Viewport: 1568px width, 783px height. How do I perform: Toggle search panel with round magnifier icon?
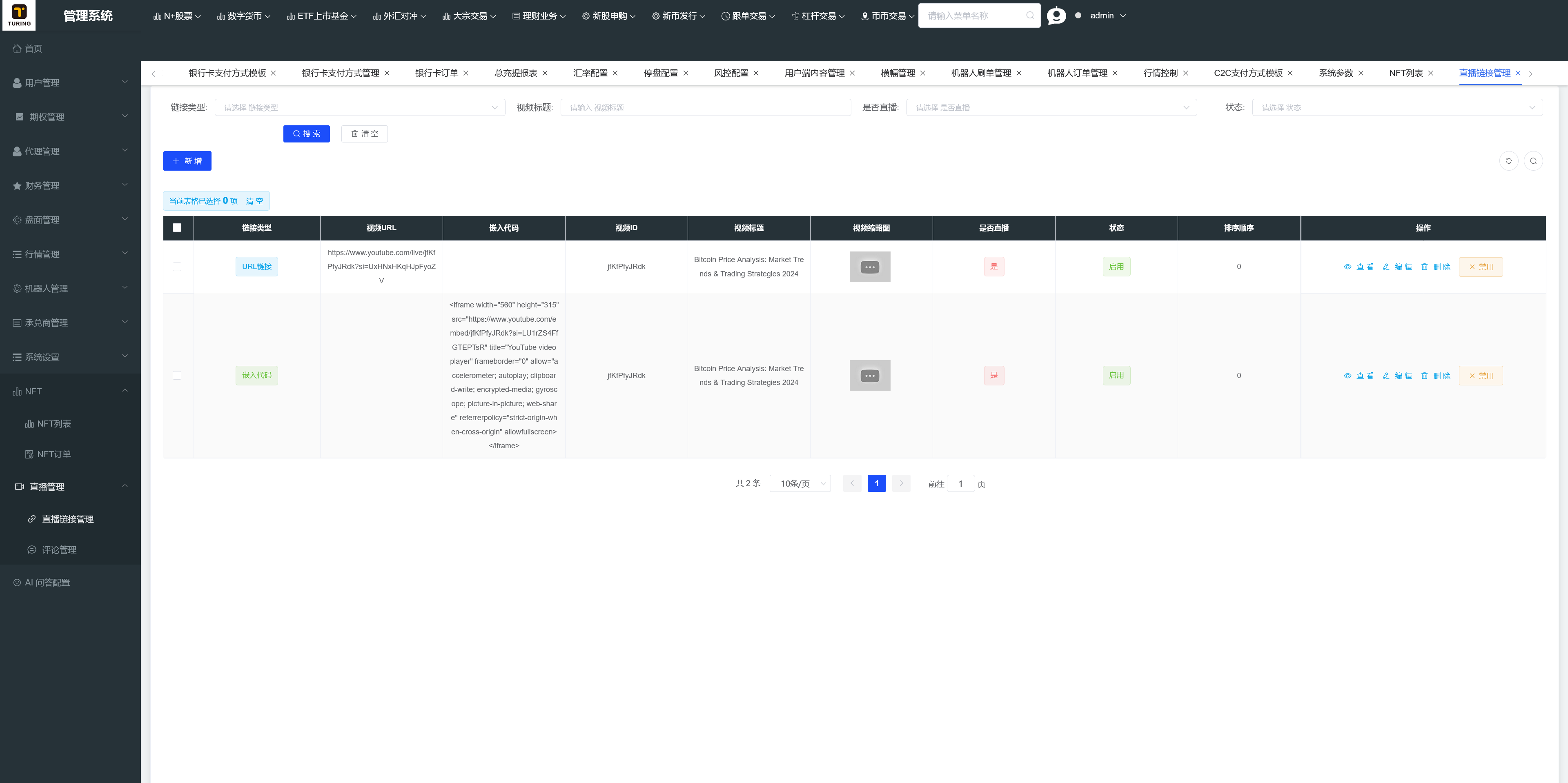click(1533, 160)
